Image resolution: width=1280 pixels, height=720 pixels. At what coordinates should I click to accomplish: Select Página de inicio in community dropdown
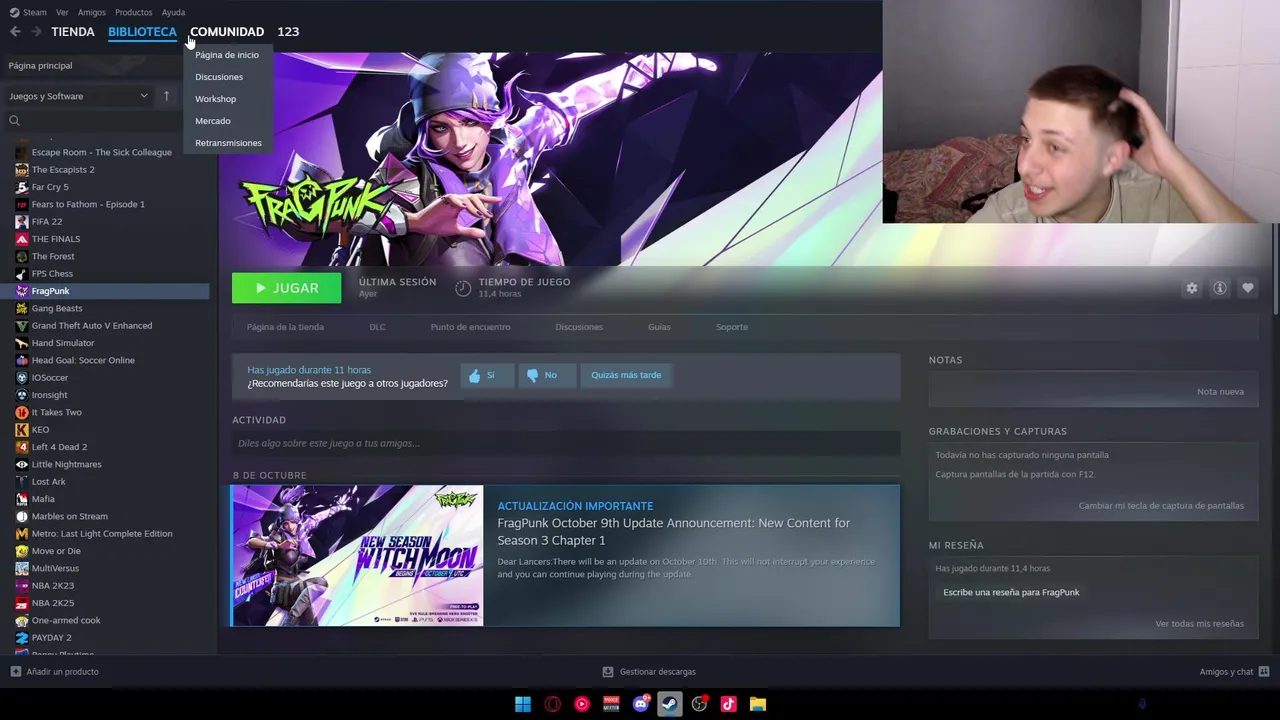point(227,55)
